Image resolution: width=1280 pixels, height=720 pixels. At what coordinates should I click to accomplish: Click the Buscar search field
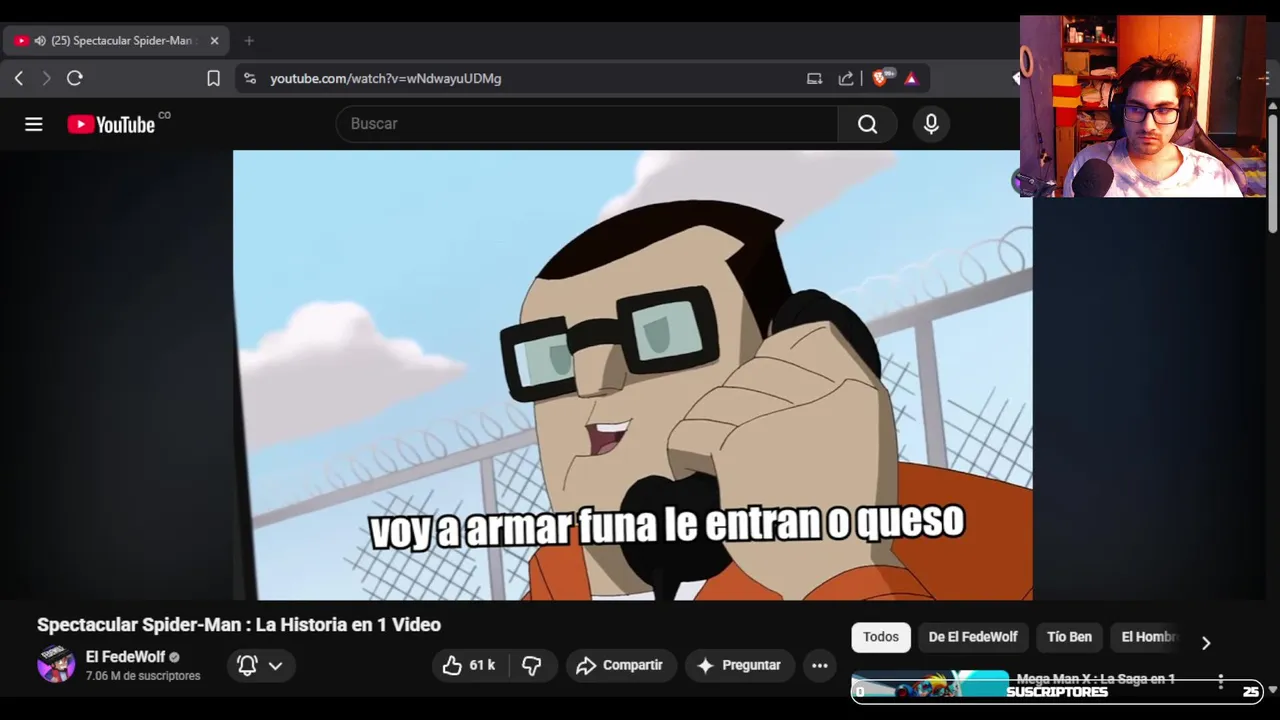[587, 124]
